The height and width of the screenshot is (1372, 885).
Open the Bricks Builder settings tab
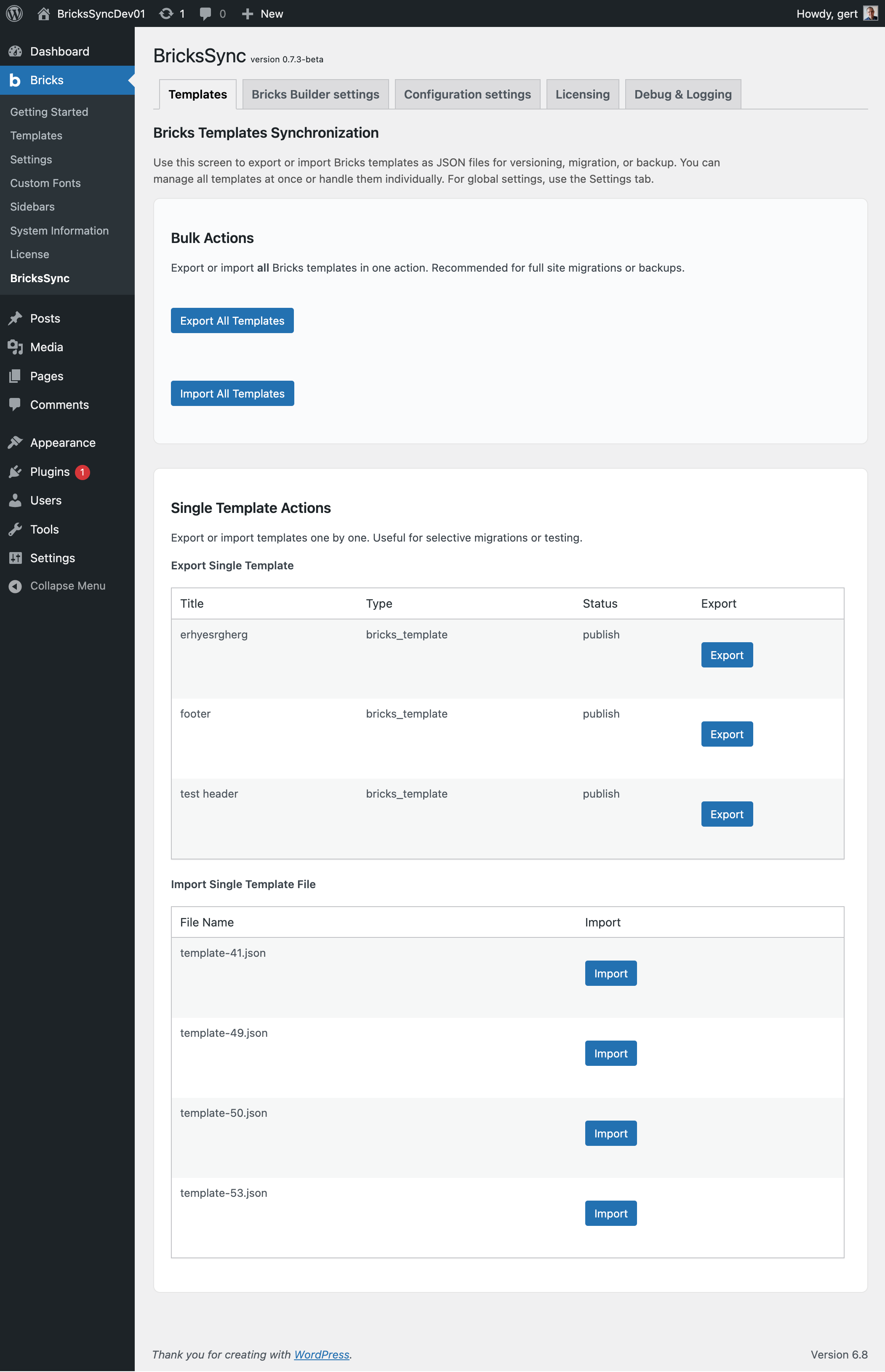click(x=315, y=94)
